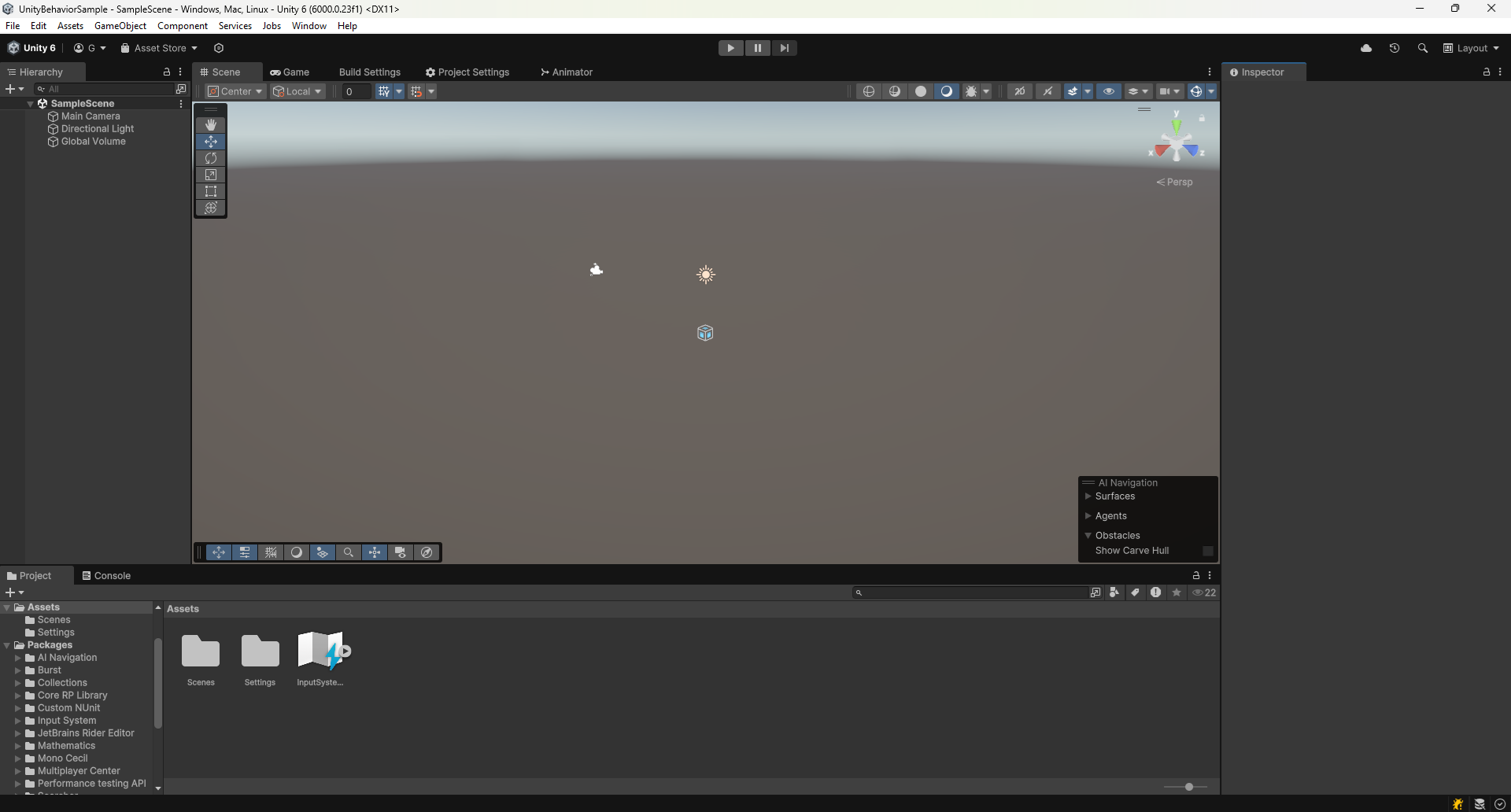Click the Favorites star icon in Project
The width and height of the screenshot is (1511, 812).
[1177, 592]
